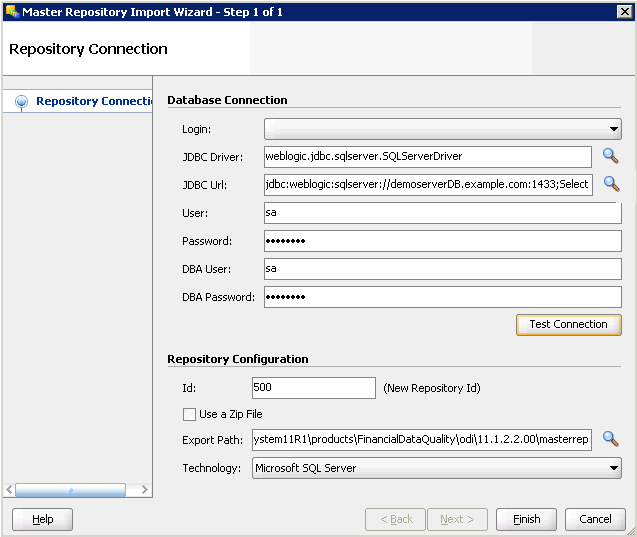Enable the Use a Zip File checkbox
The height and width of the screenshot is (537, 637).
[x=189, y=414]
